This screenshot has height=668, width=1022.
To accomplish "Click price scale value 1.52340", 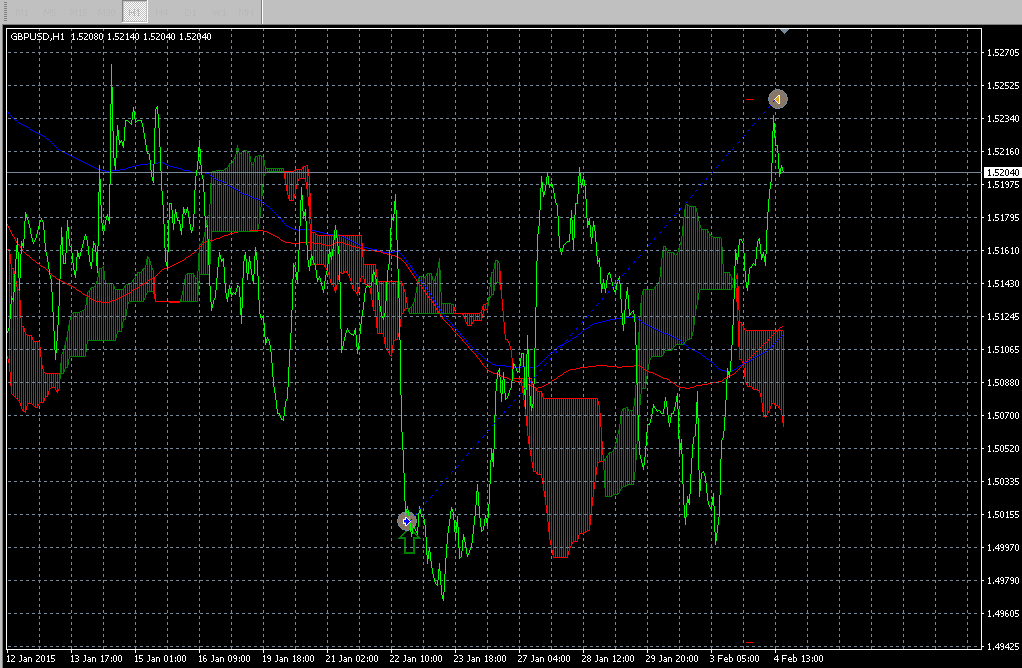I will [1002, 119].
